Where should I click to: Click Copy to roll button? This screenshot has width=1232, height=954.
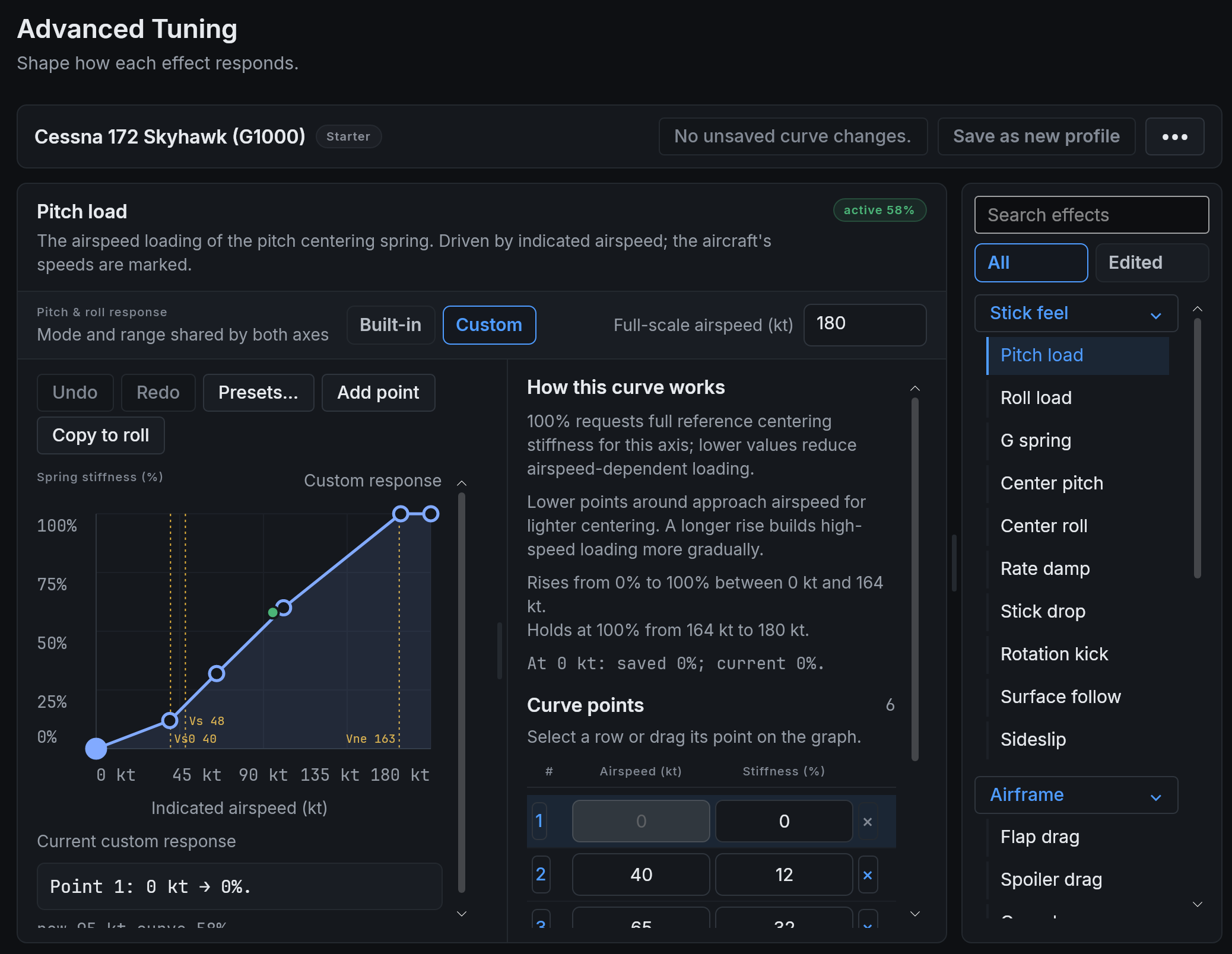point(100,435)
